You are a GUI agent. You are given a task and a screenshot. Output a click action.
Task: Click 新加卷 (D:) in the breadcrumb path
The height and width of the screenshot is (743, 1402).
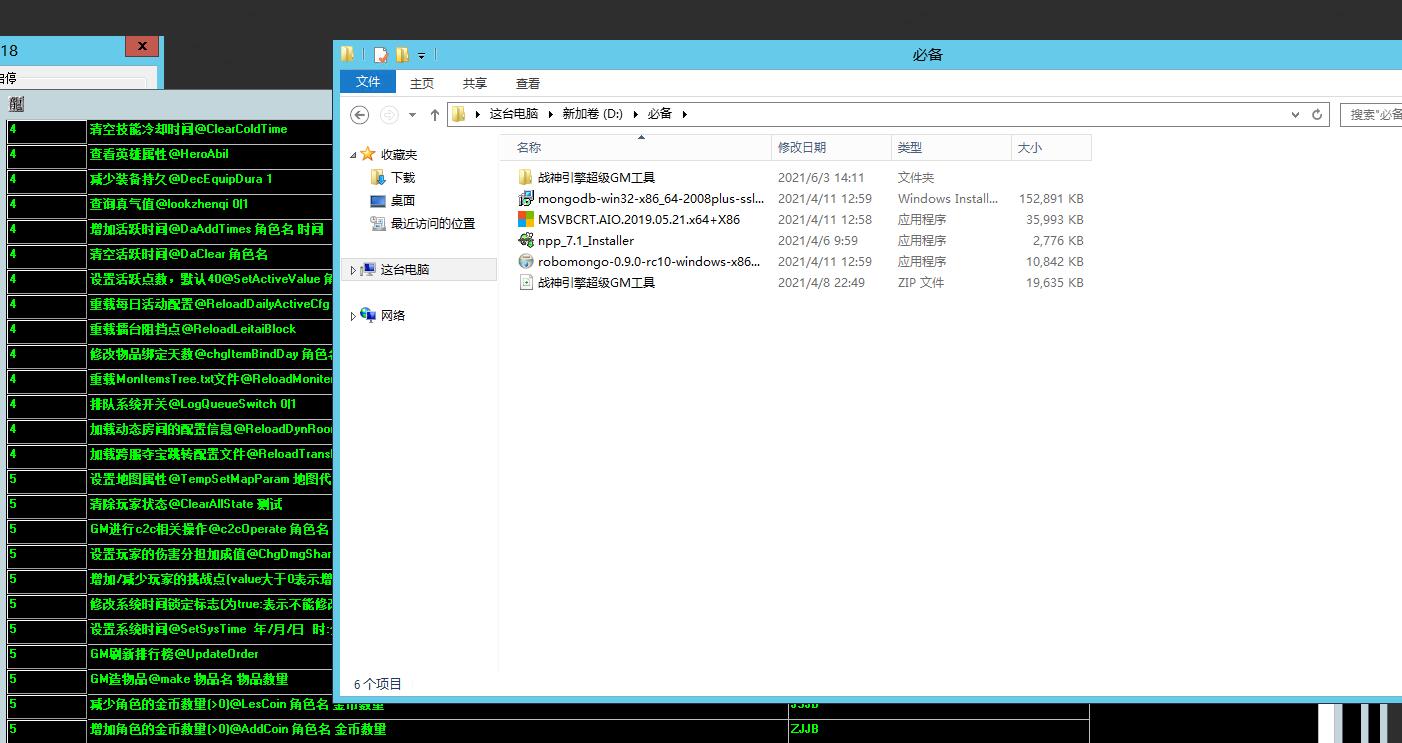click(592, 114)
